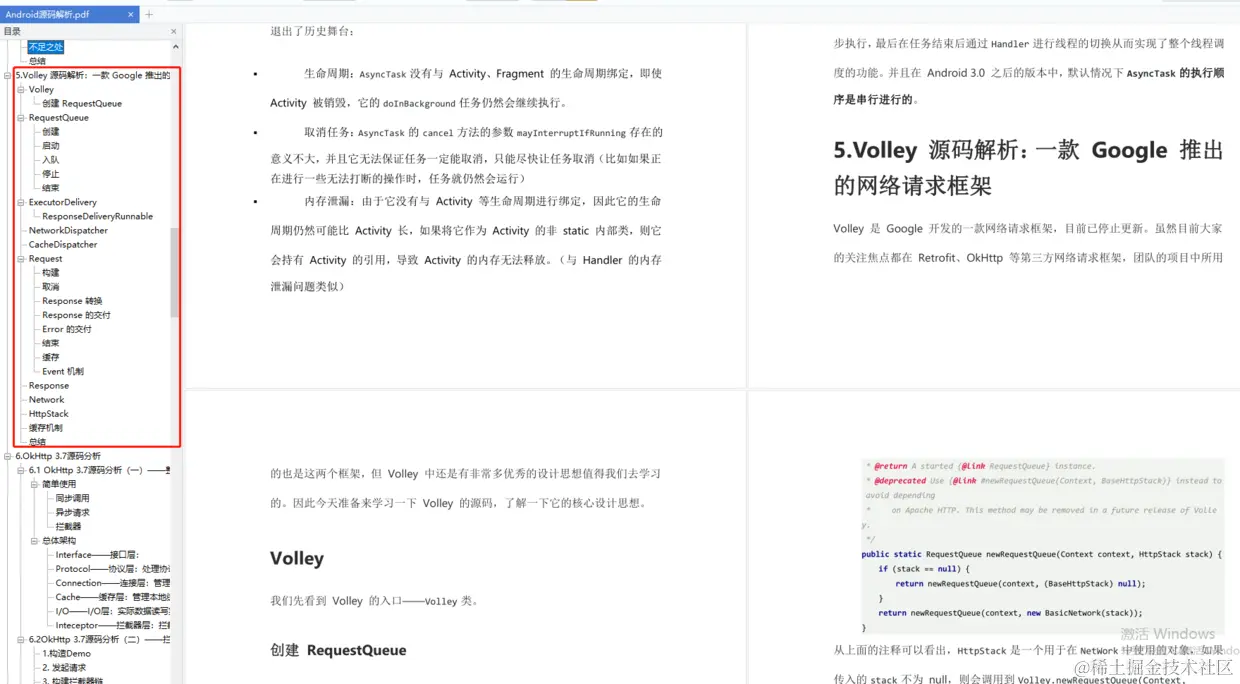The width and height of the screenshot is (1240, 684).
Task: Collapse the 简单使用 bookmark node
Action: tap(35, 484)
